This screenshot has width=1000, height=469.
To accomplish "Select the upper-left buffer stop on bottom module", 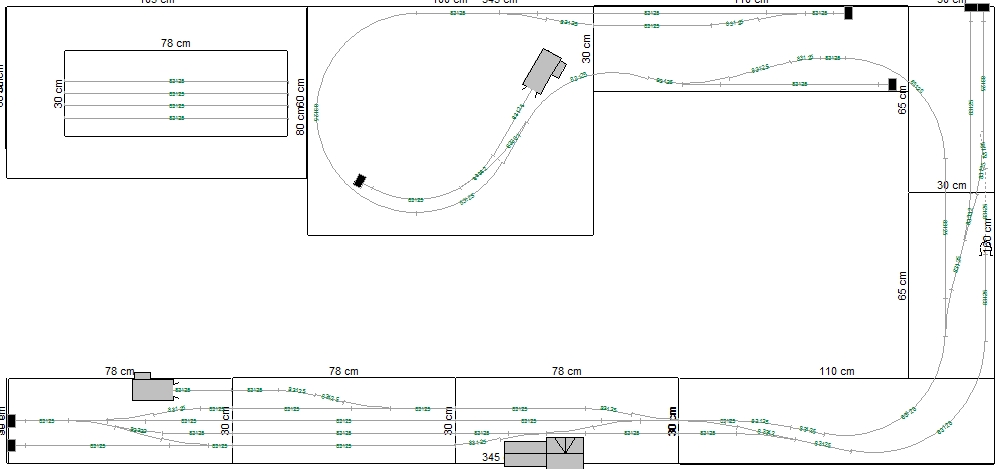I will (x=11, y=421).
